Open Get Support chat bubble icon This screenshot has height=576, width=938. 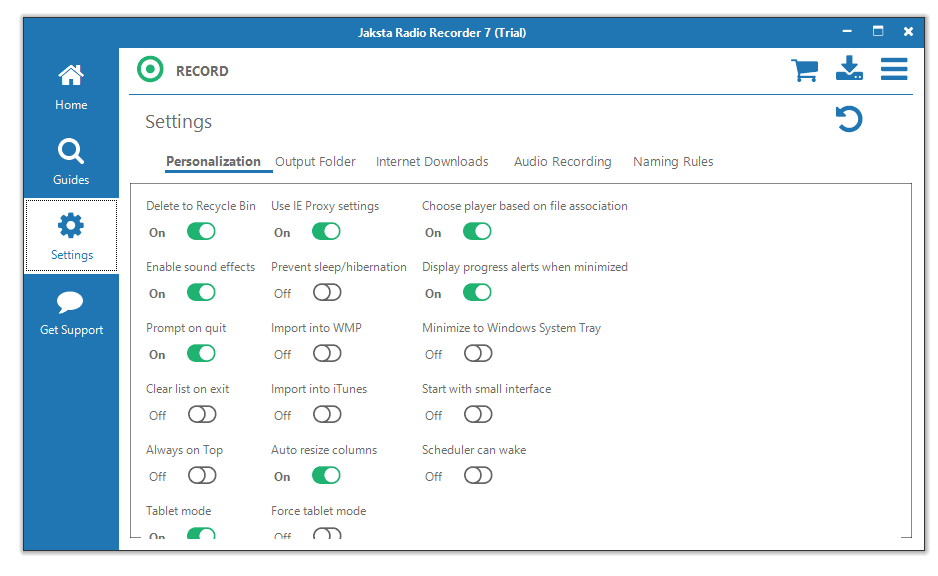click(x=71, y=302)
